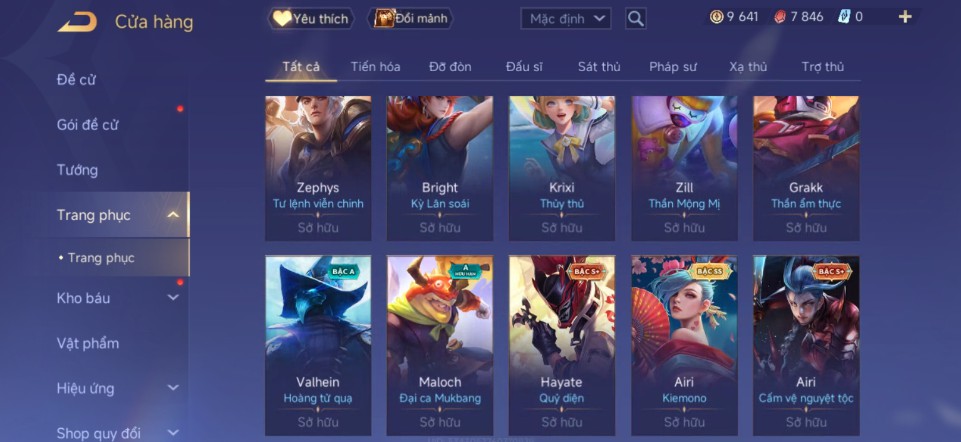Viewport: 961px width, 442px height.
Task: Open Yêu thích heart favorites
Action: click(x=311, y=18)
